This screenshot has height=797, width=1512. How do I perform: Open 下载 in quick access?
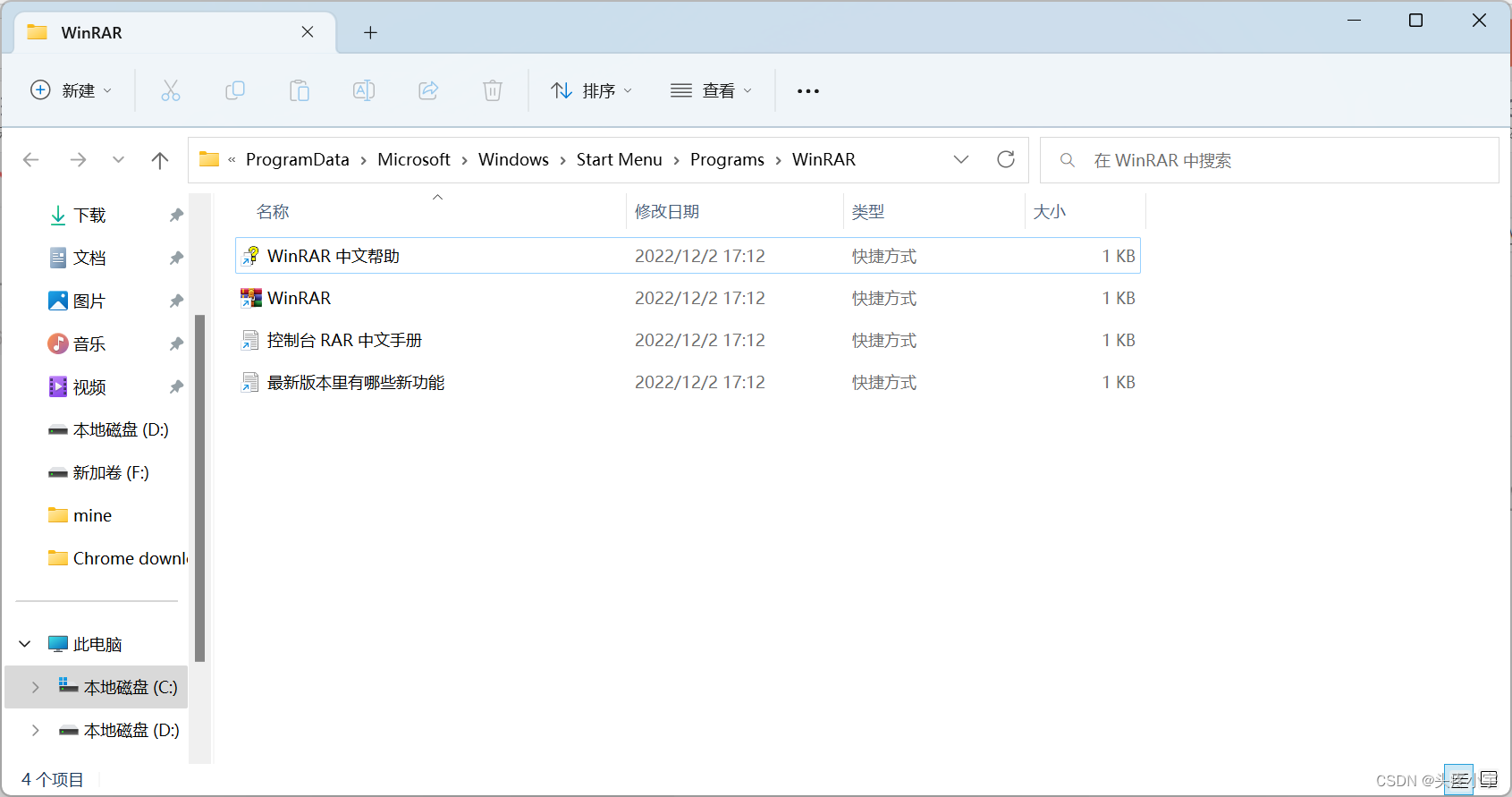coord(89,215)
